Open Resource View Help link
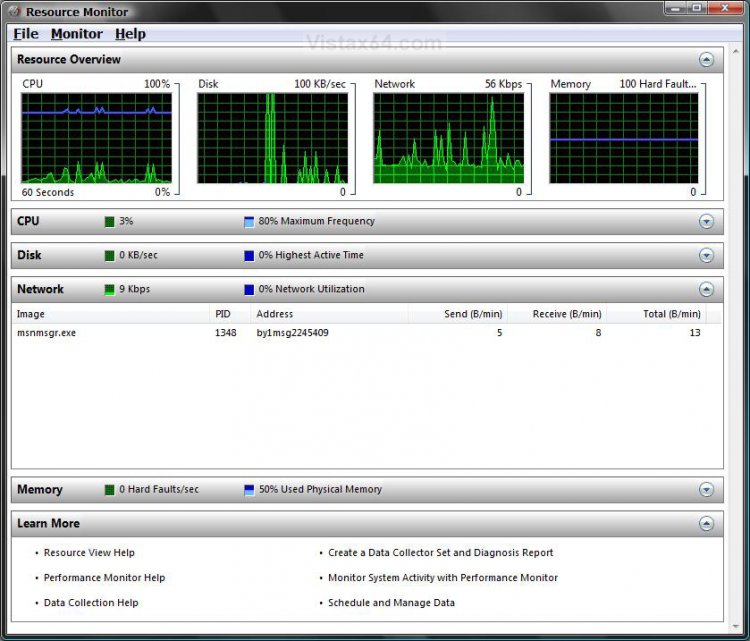This screenshot has height=641, width=750. point(89,553)
